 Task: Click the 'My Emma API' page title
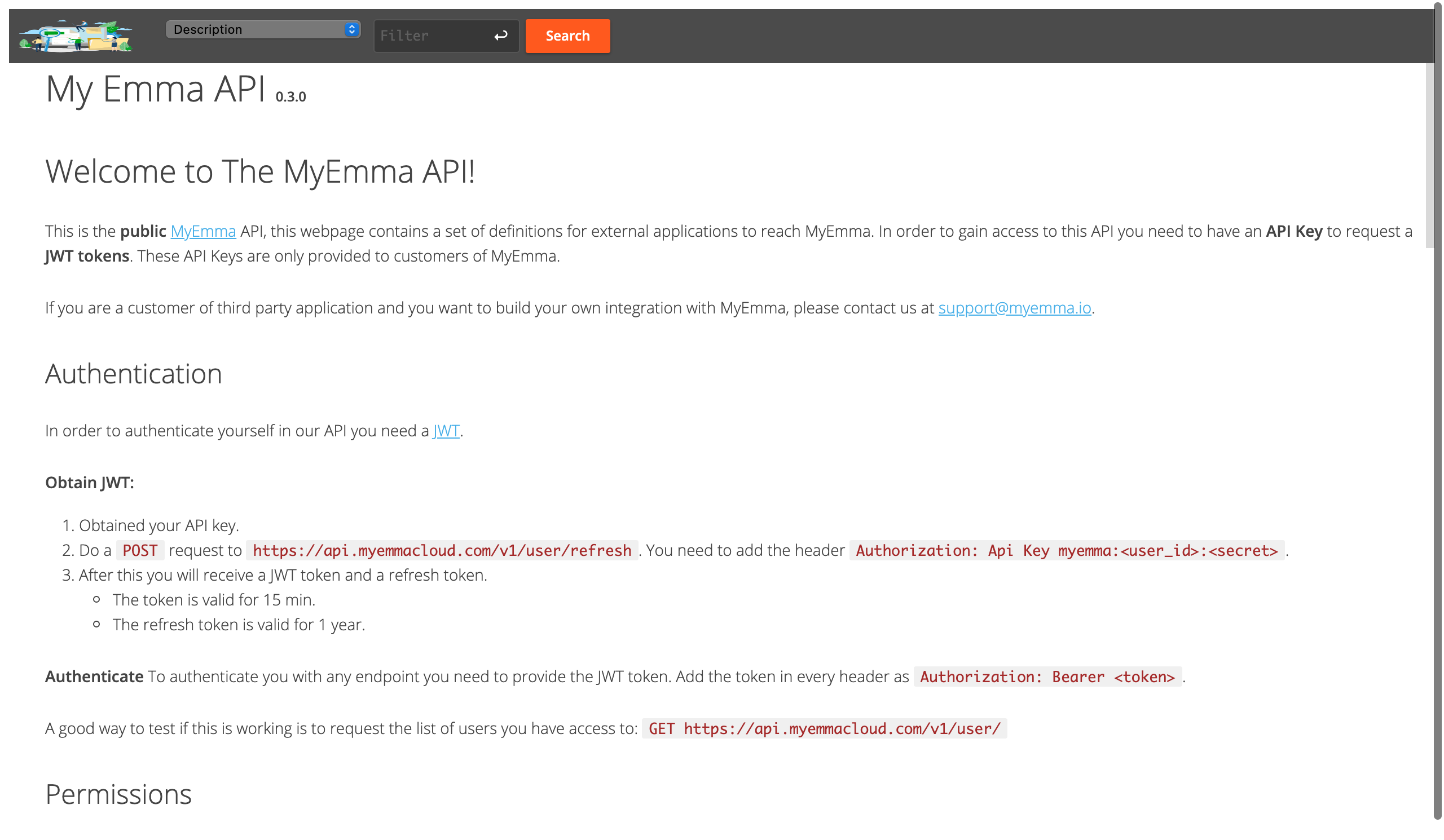click(155, 89)
